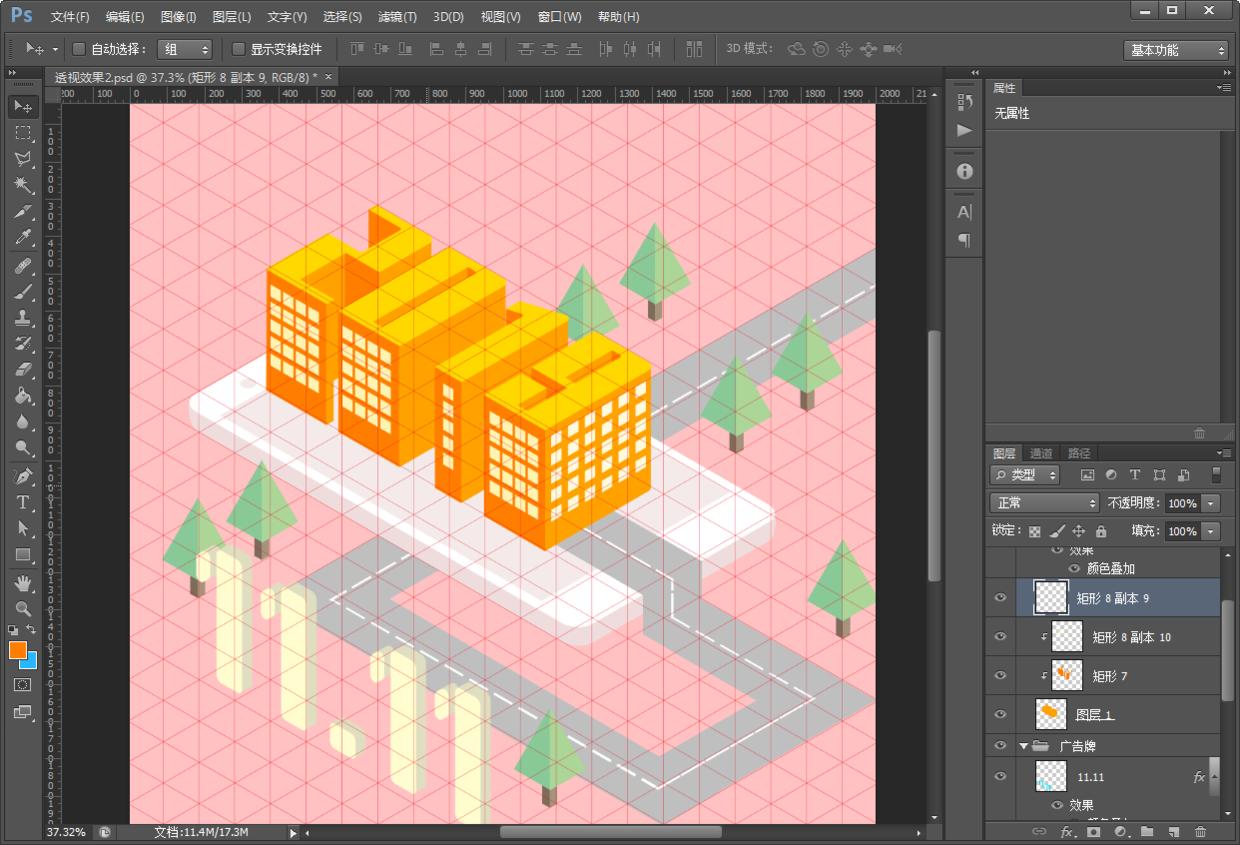The image size is (1240, 845).
Task: Select the 图层 1 layer by name
Action: point(1094,715)
